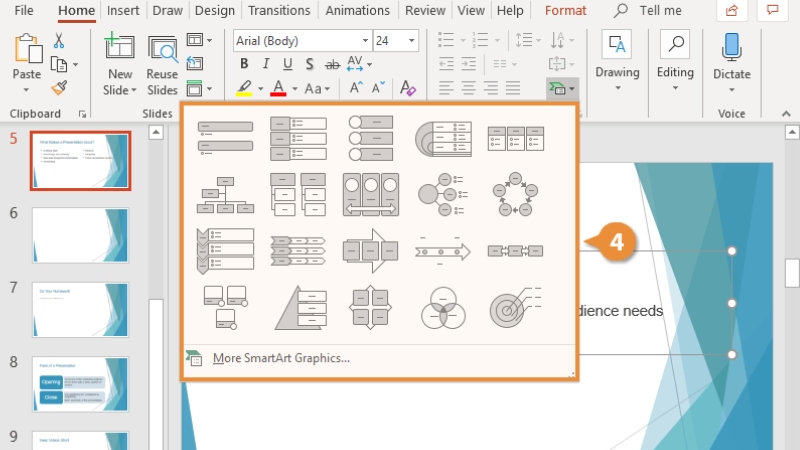Open the slide Layout dropdown
The width and height of the screenshot is (800, 450).
(199, 40)
